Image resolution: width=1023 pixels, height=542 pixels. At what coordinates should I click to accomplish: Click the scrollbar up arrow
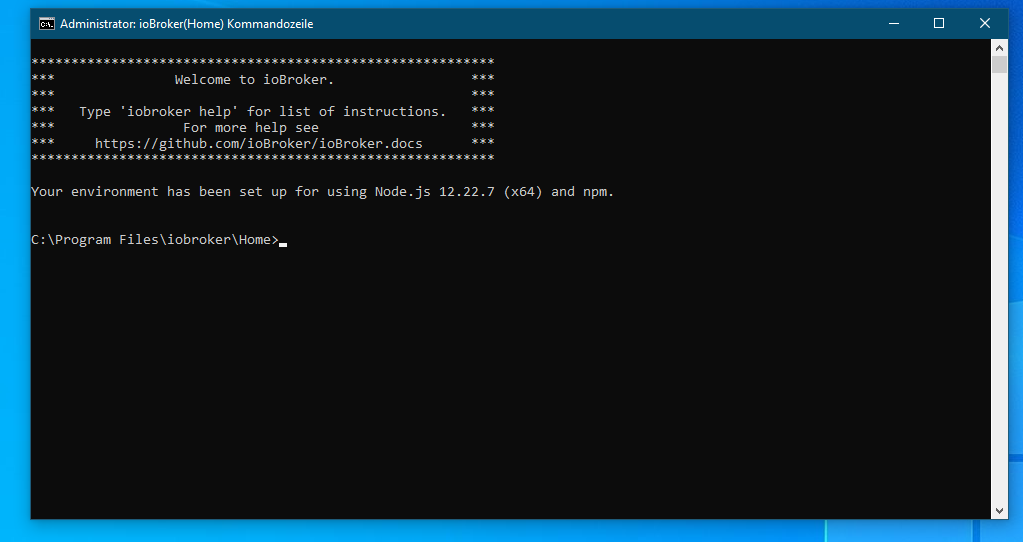[999, 48]
